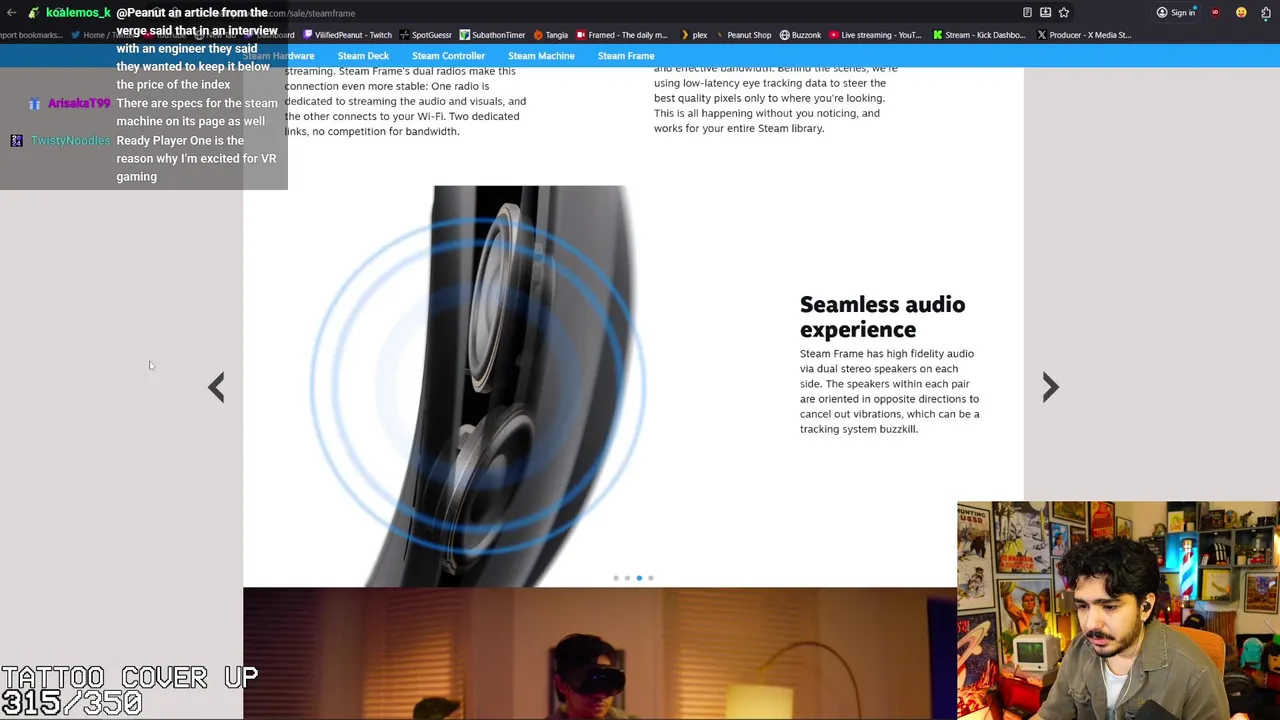Image resolution: width=1280 pixels, height=720 pixels.
Task: Open the Live streaming - YouTube bookmark
Action: (x=875, y=35)
